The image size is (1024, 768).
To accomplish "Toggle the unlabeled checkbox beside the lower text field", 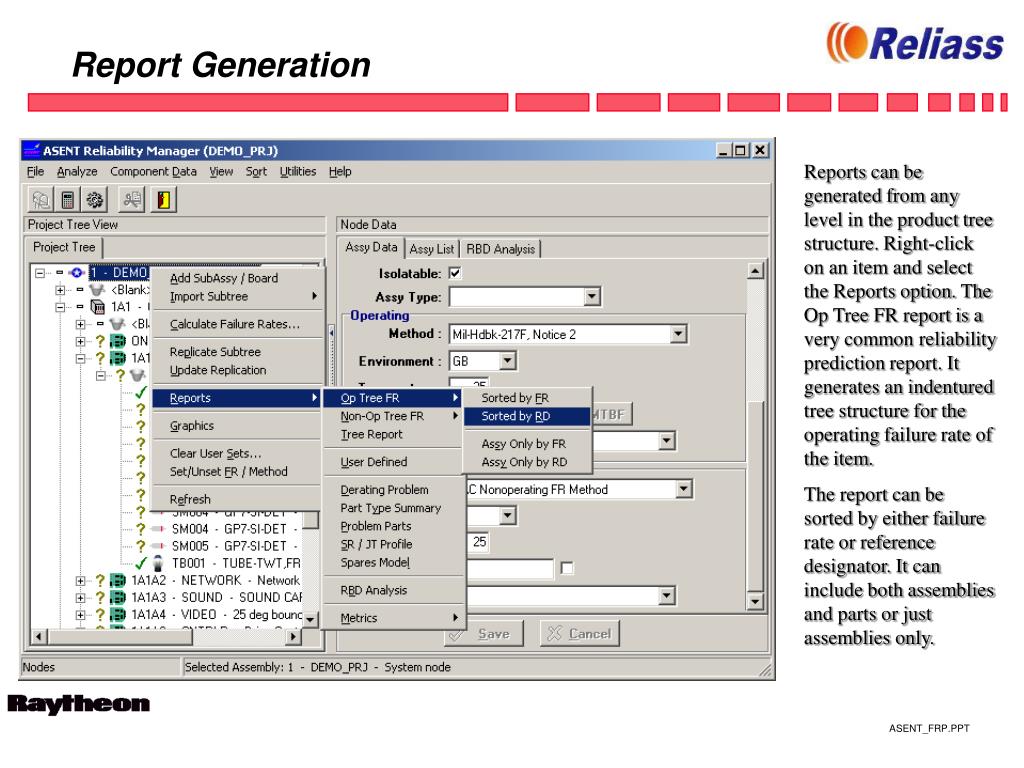I will pyautogui.click(x=568, y=568).
